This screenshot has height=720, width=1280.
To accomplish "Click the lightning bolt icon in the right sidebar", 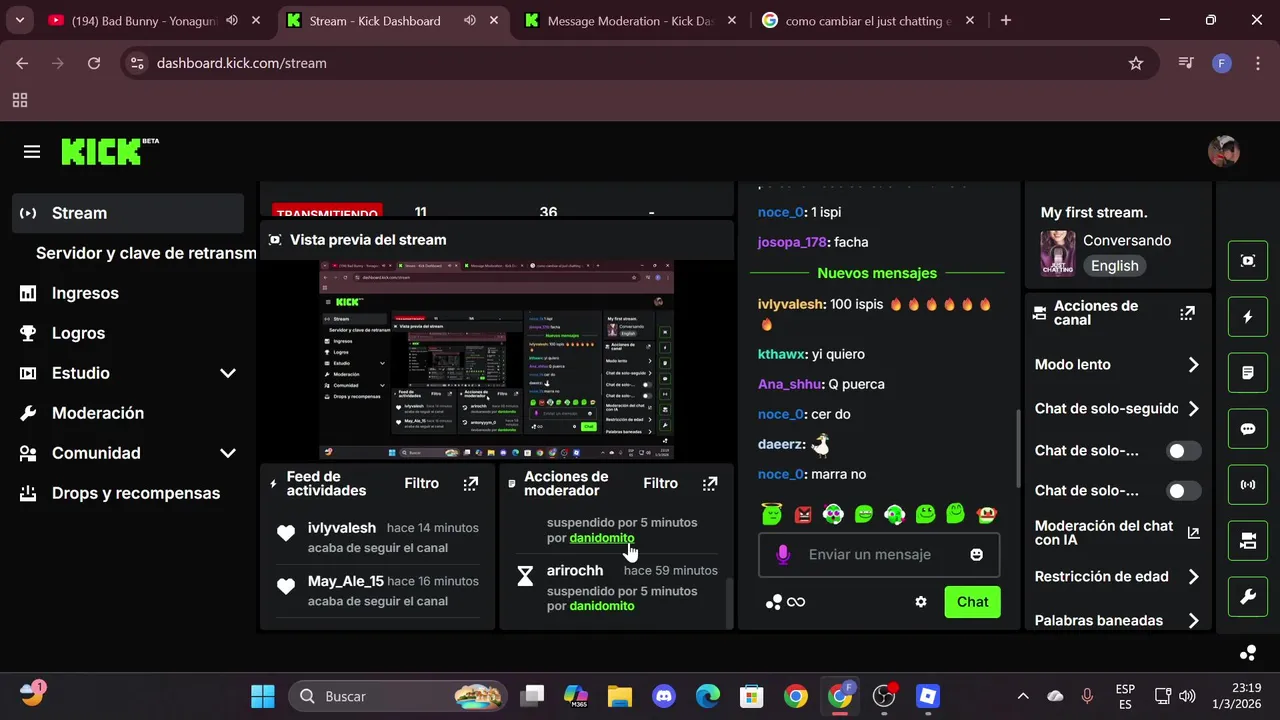I will click(x=1248, y=317).
